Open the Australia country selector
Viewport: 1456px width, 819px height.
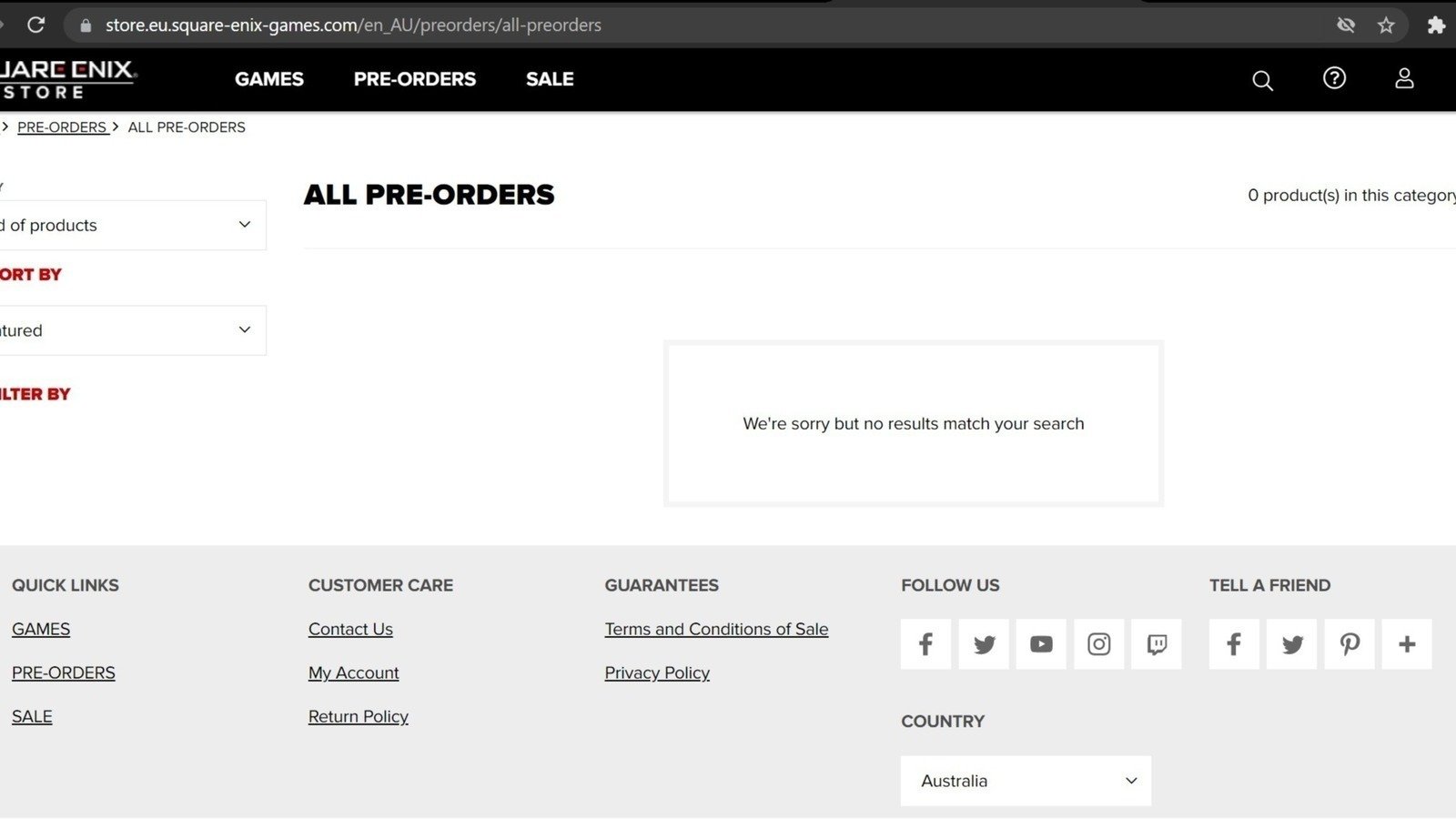pos(1026,781)
